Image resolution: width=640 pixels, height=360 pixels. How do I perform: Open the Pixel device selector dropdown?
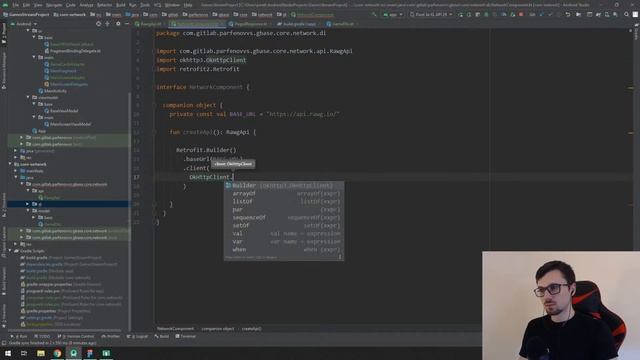(431, 14)
